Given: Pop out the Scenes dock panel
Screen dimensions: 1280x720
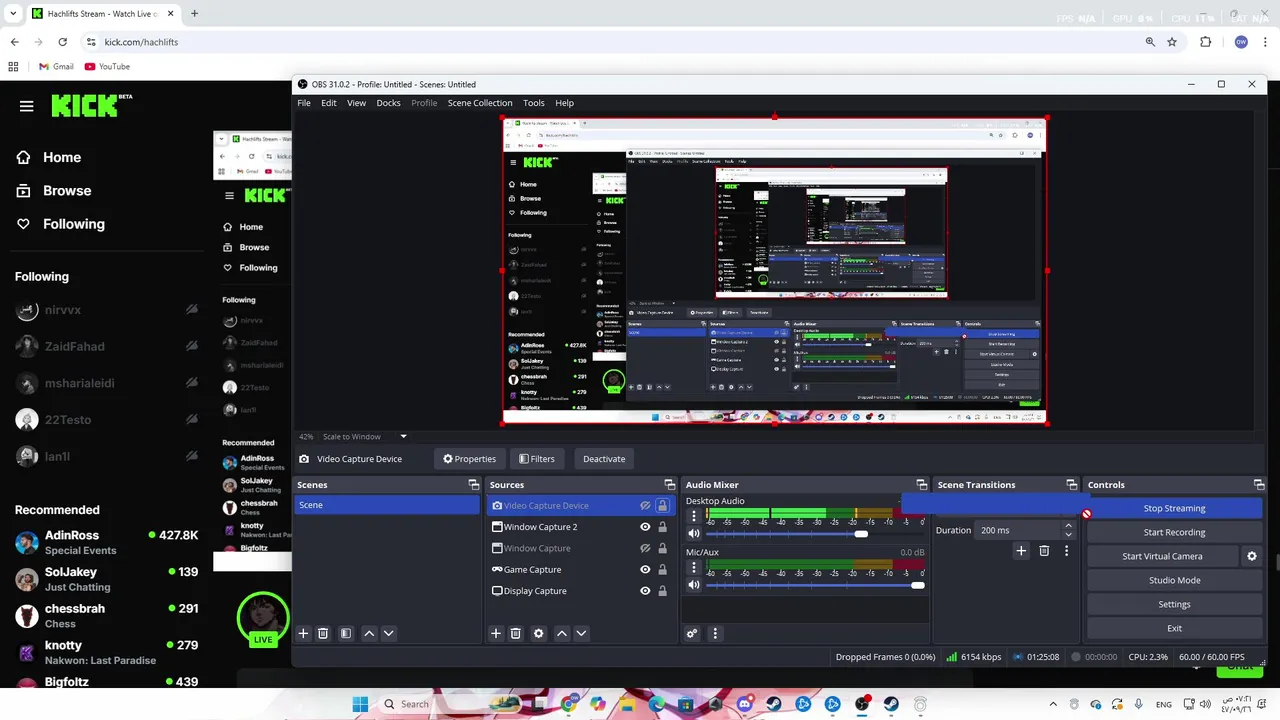Looking at the screenshot, I should point(474,485).
